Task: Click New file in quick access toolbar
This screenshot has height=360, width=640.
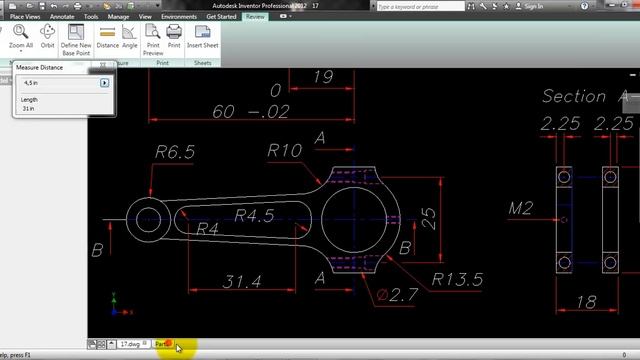Action: (13, 6)
